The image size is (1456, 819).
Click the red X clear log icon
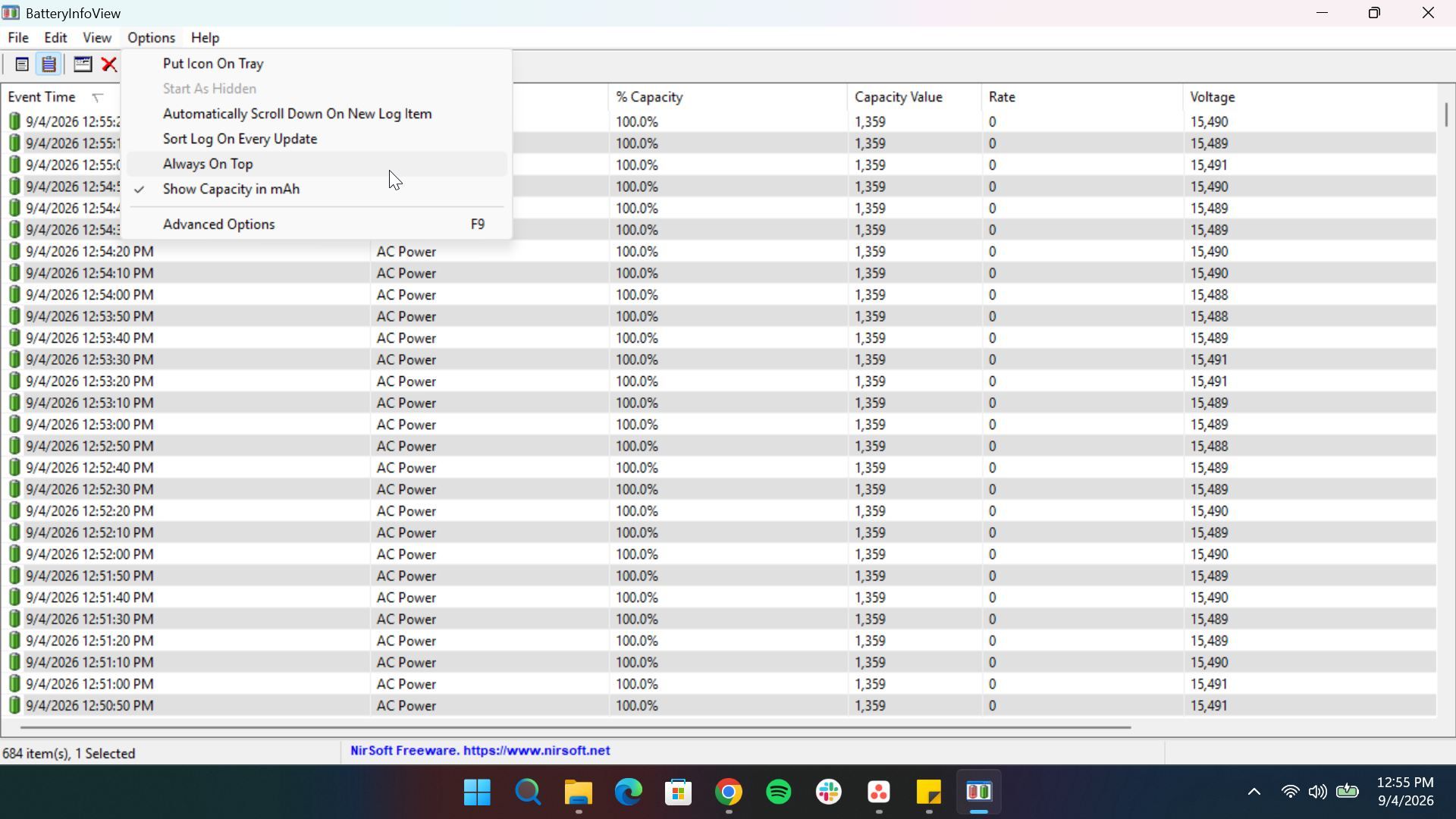tap(109, 64)
